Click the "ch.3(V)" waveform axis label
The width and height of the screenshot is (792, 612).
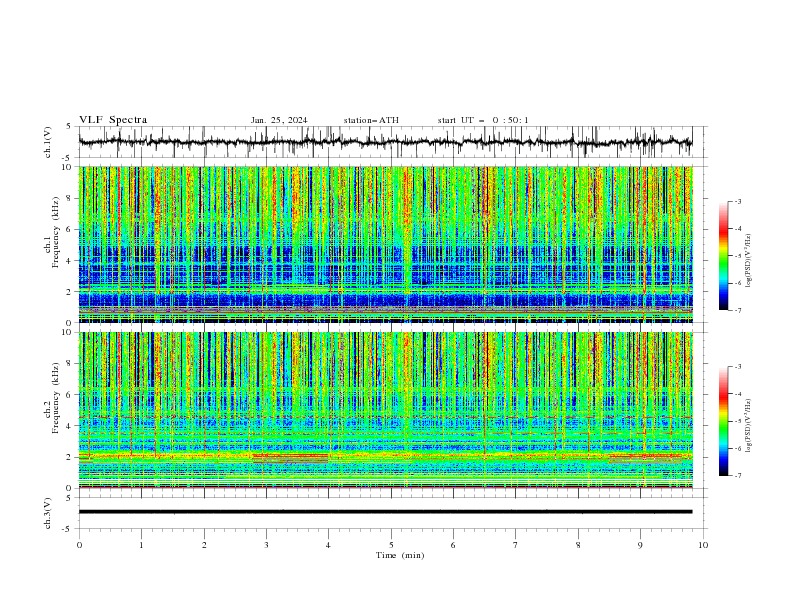point(48,513)
